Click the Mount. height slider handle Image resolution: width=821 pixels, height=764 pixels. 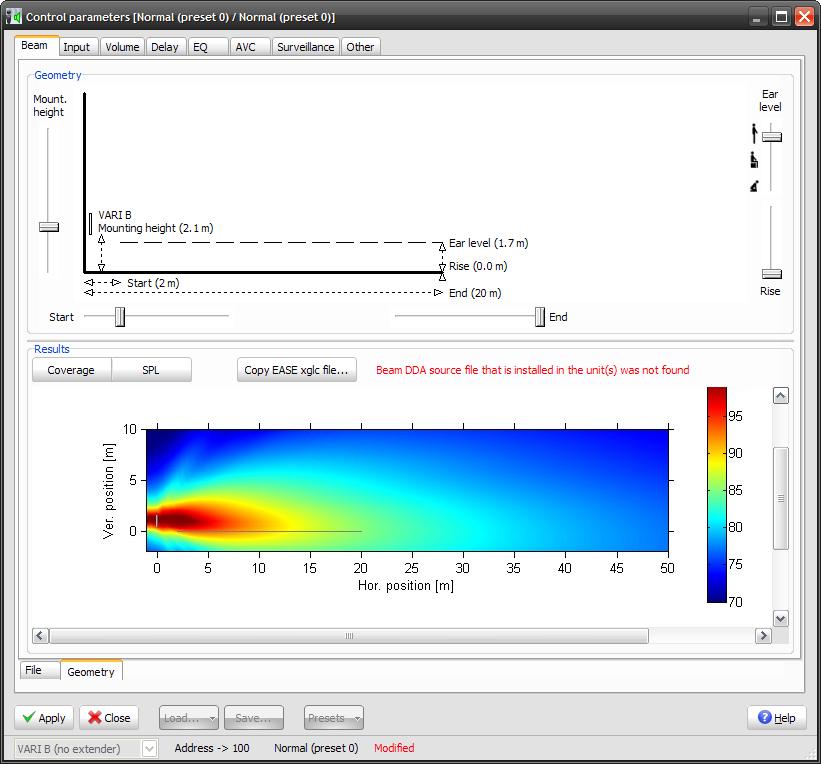(49, 227)
